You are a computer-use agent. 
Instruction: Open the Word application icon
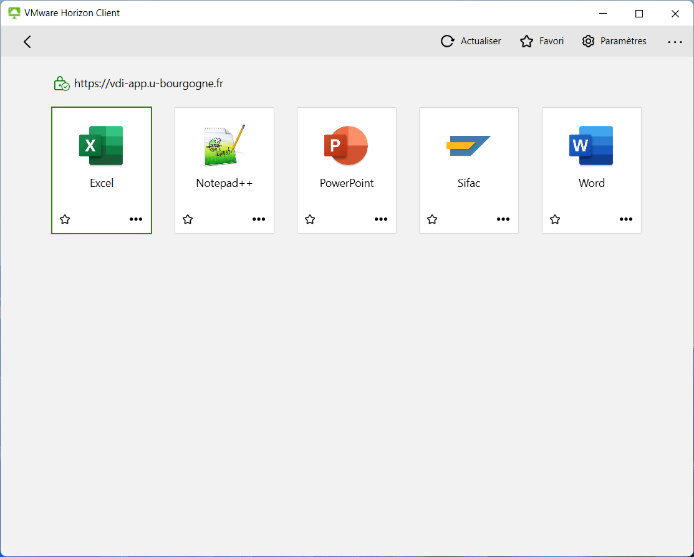(x=591, y=146)
